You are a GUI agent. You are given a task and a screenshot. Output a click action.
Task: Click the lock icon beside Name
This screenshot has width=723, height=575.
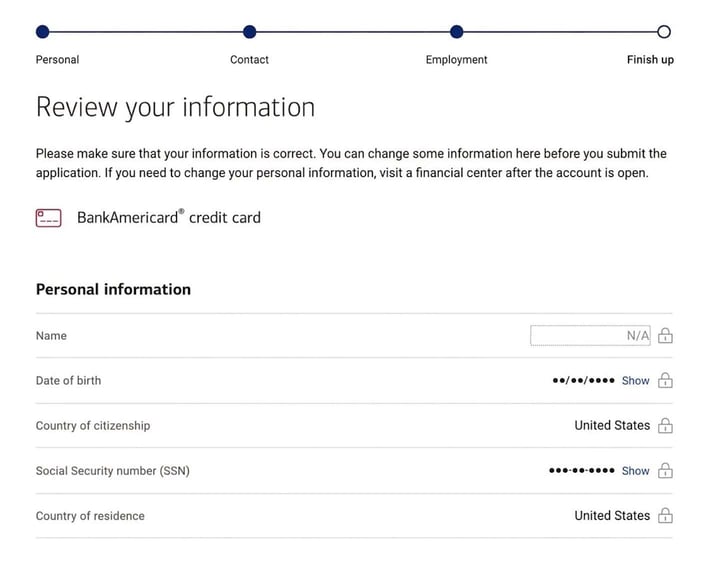(x=665, y=335)
